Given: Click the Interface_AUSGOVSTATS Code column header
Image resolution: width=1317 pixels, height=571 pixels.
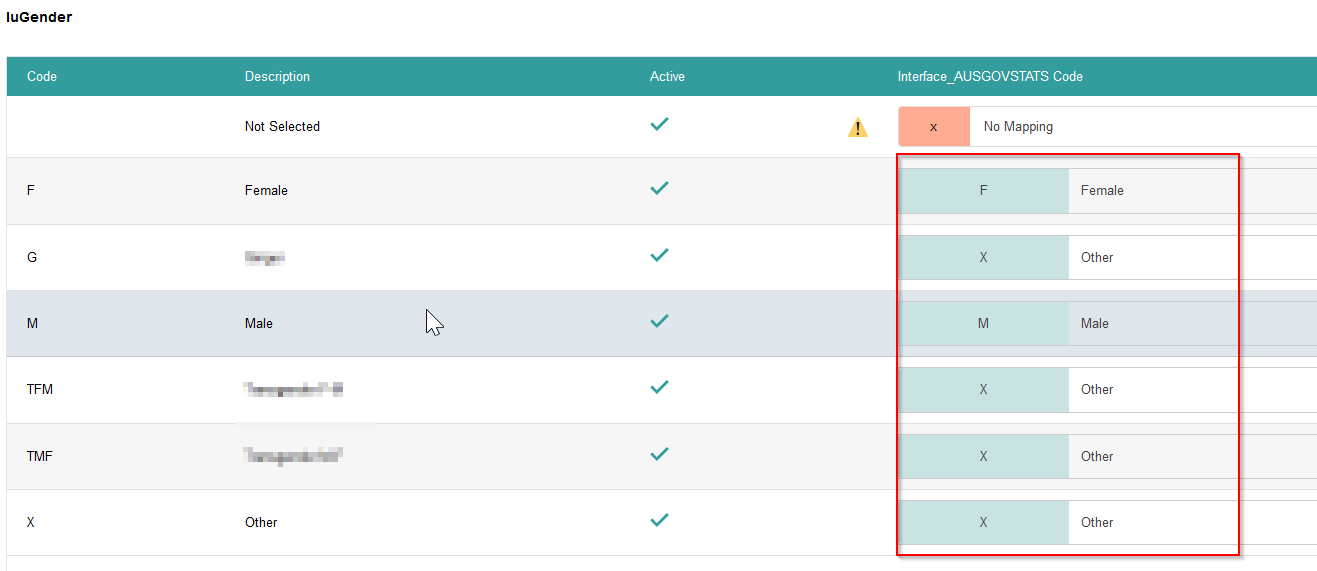Looking at the screenshot, I should [990, 76].
